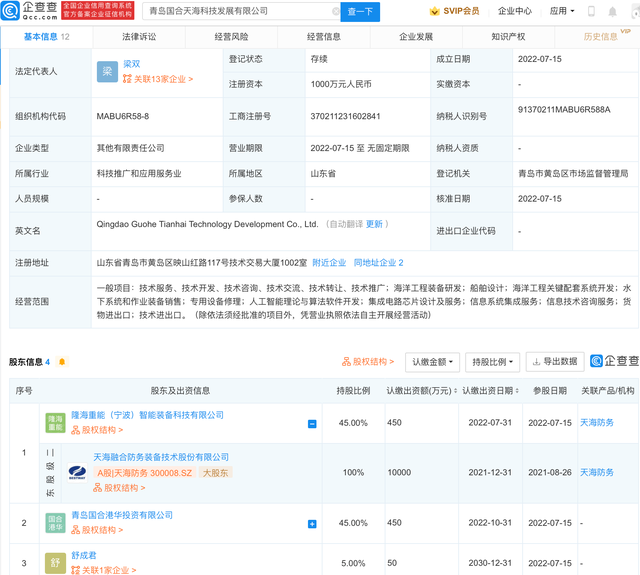Switch to the 知识产权 tab

point(509,36)
